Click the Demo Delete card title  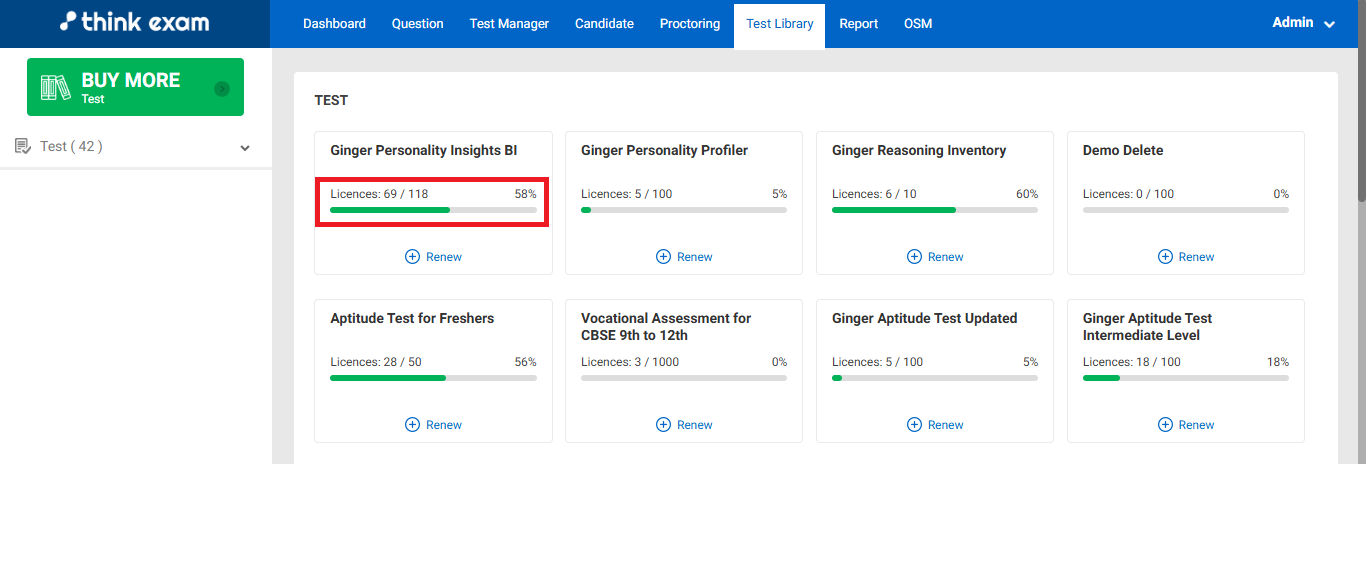pyautogui.click(x=1123, y=150)
